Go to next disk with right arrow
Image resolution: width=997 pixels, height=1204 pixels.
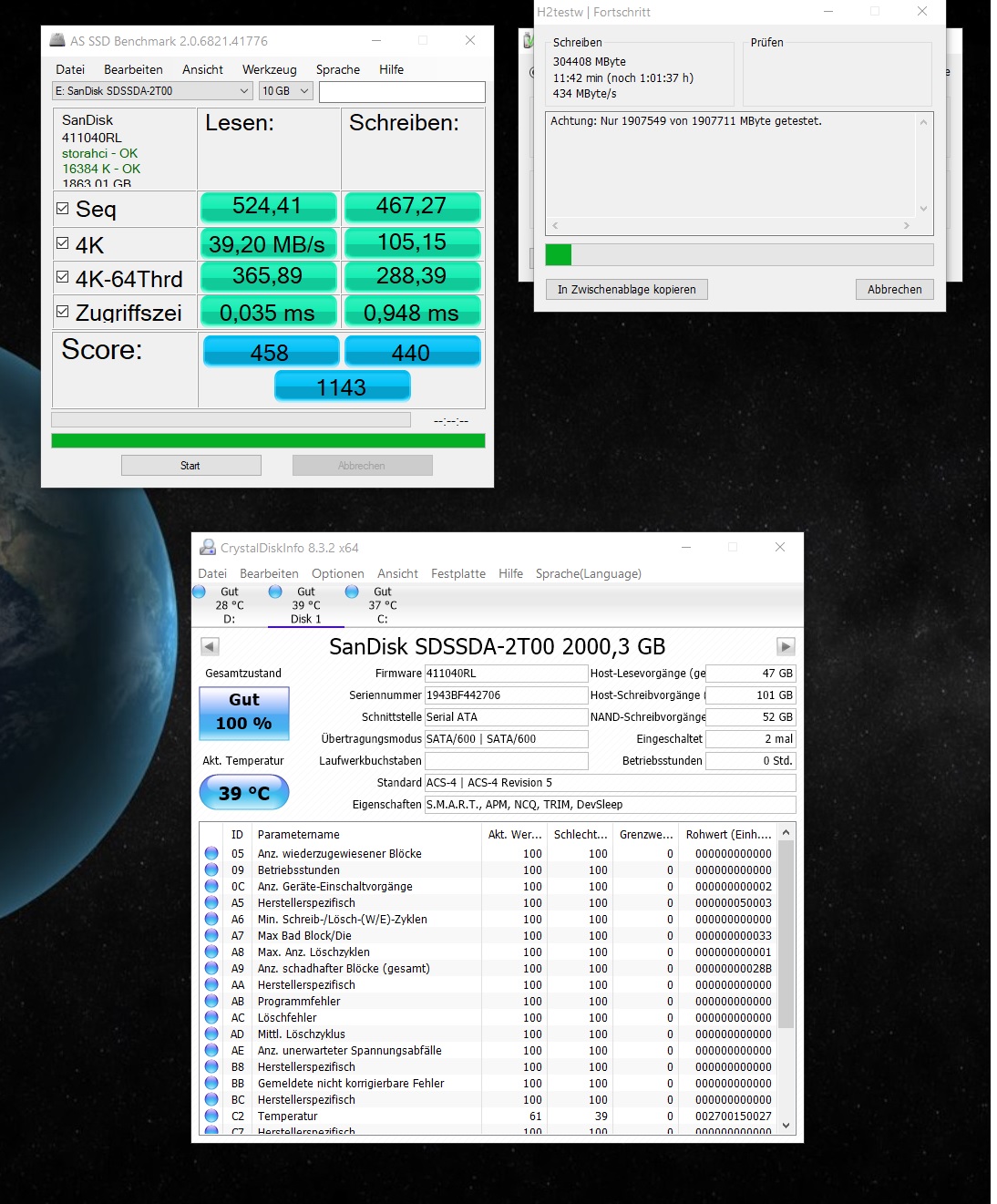pos(786,646)
